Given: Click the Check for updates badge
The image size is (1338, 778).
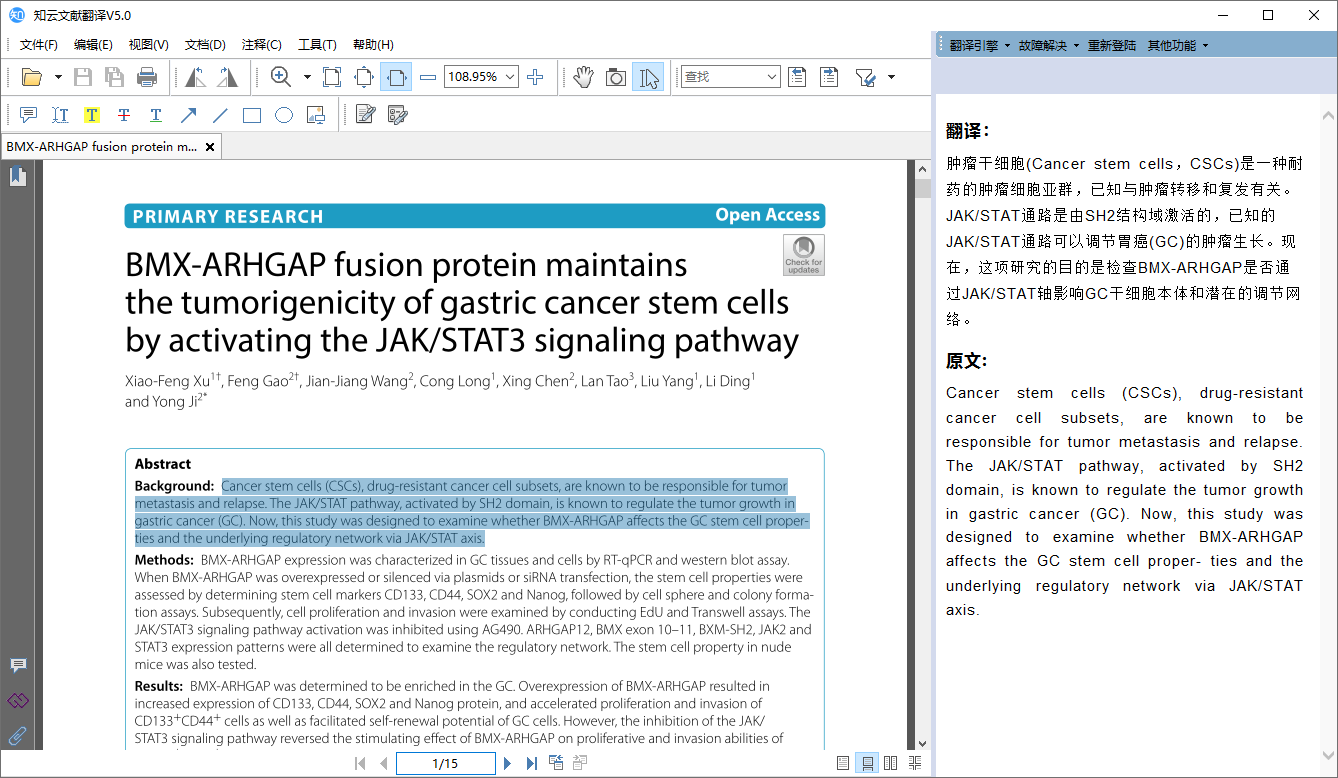Looking at the screenshot, I should coord(804,255).
